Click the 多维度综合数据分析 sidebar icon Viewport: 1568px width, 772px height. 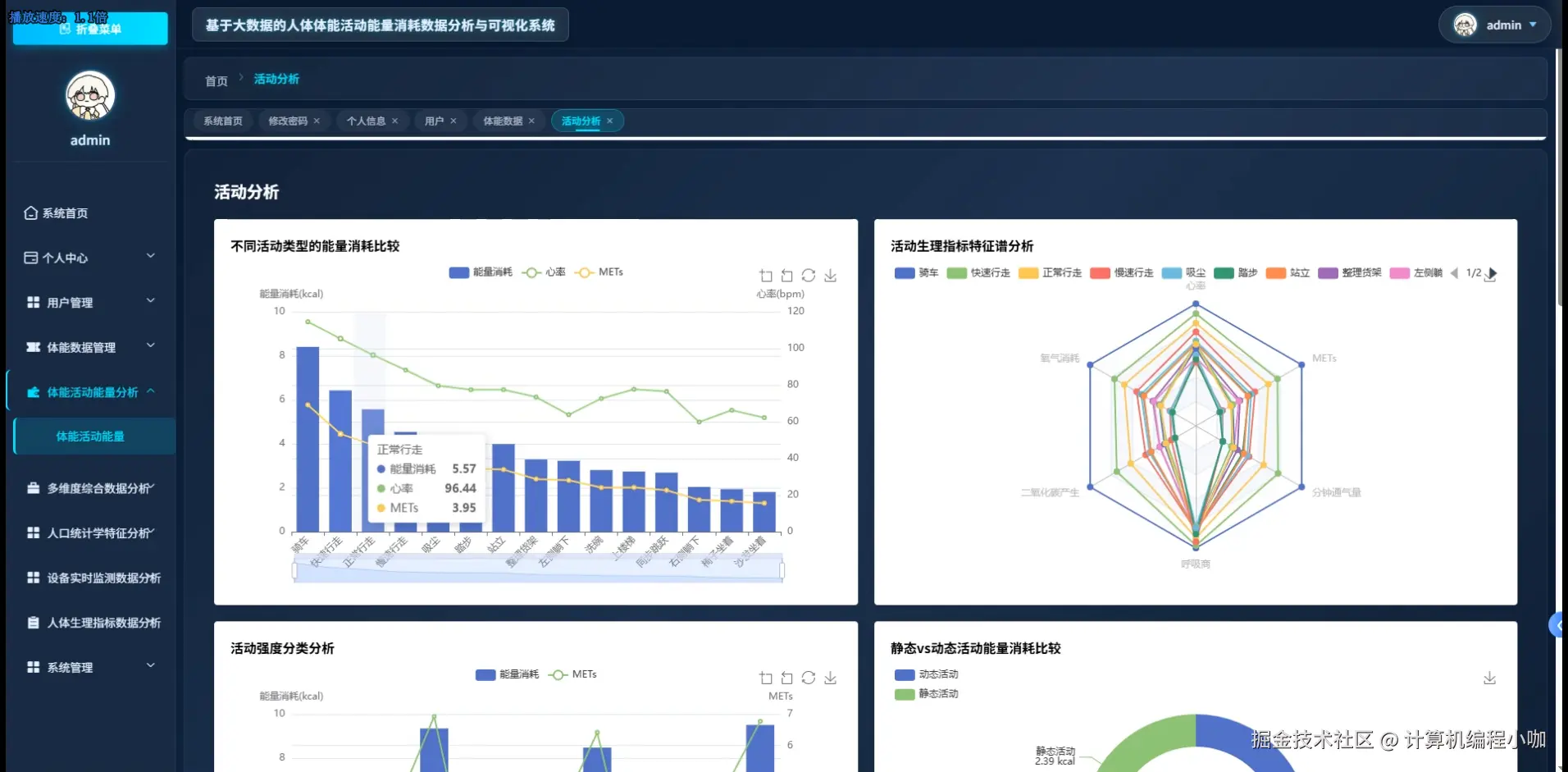click(33, 488)
